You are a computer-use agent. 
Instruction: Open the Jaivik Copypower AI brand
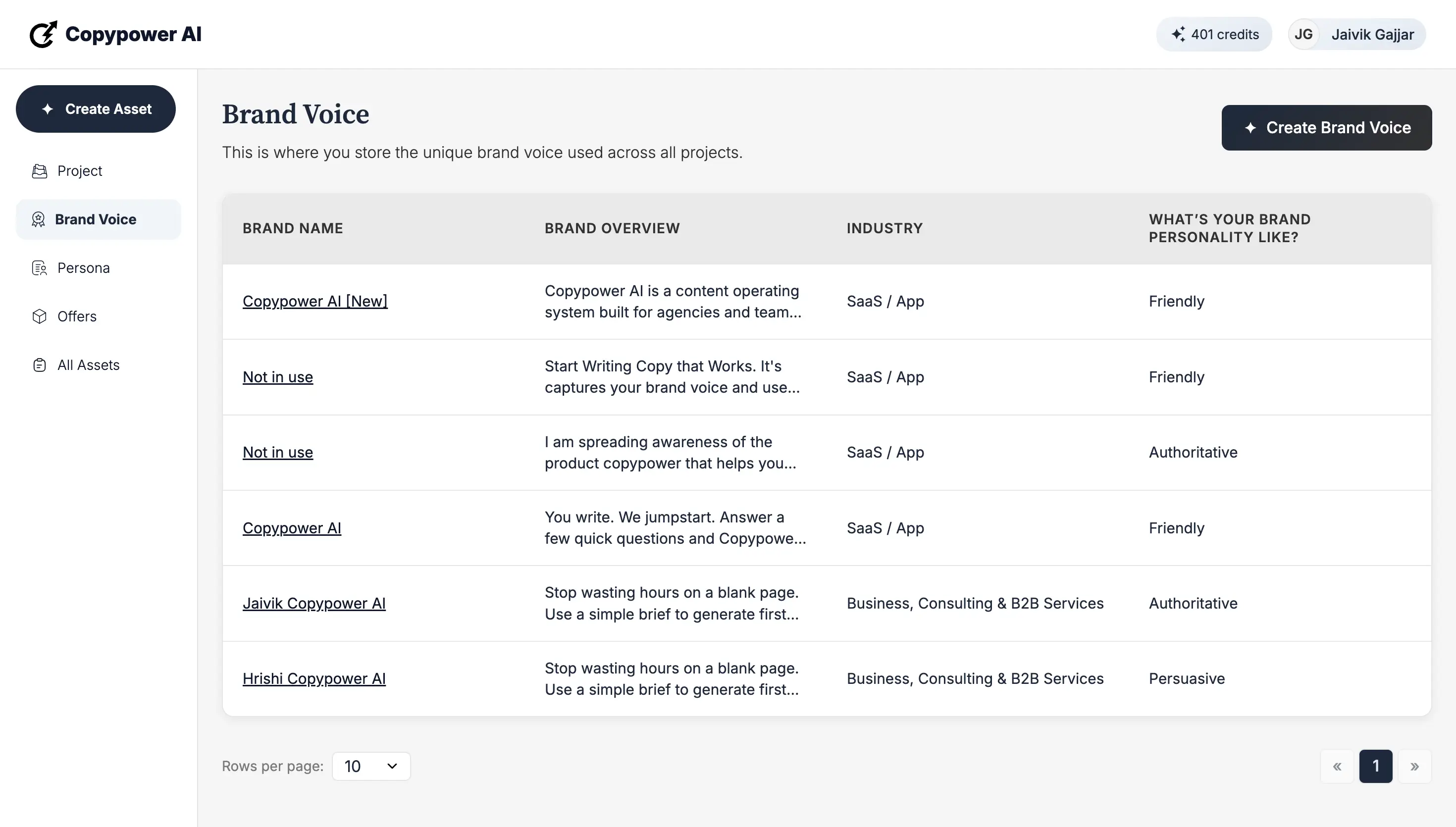pyautogui.click(x=314, y=603)
